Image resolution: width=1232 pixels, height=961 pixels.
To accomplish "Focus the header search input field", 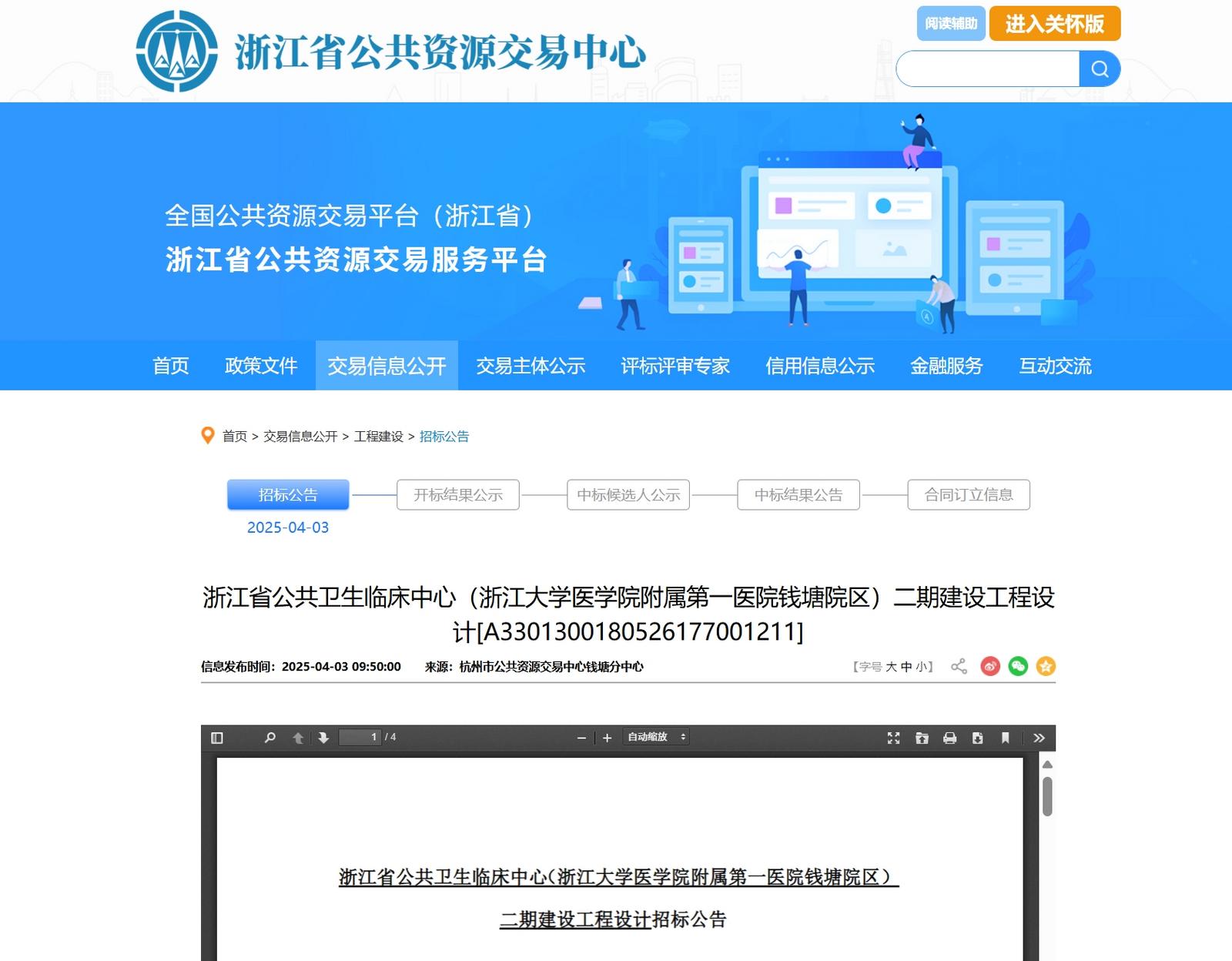I will point(988,69).
